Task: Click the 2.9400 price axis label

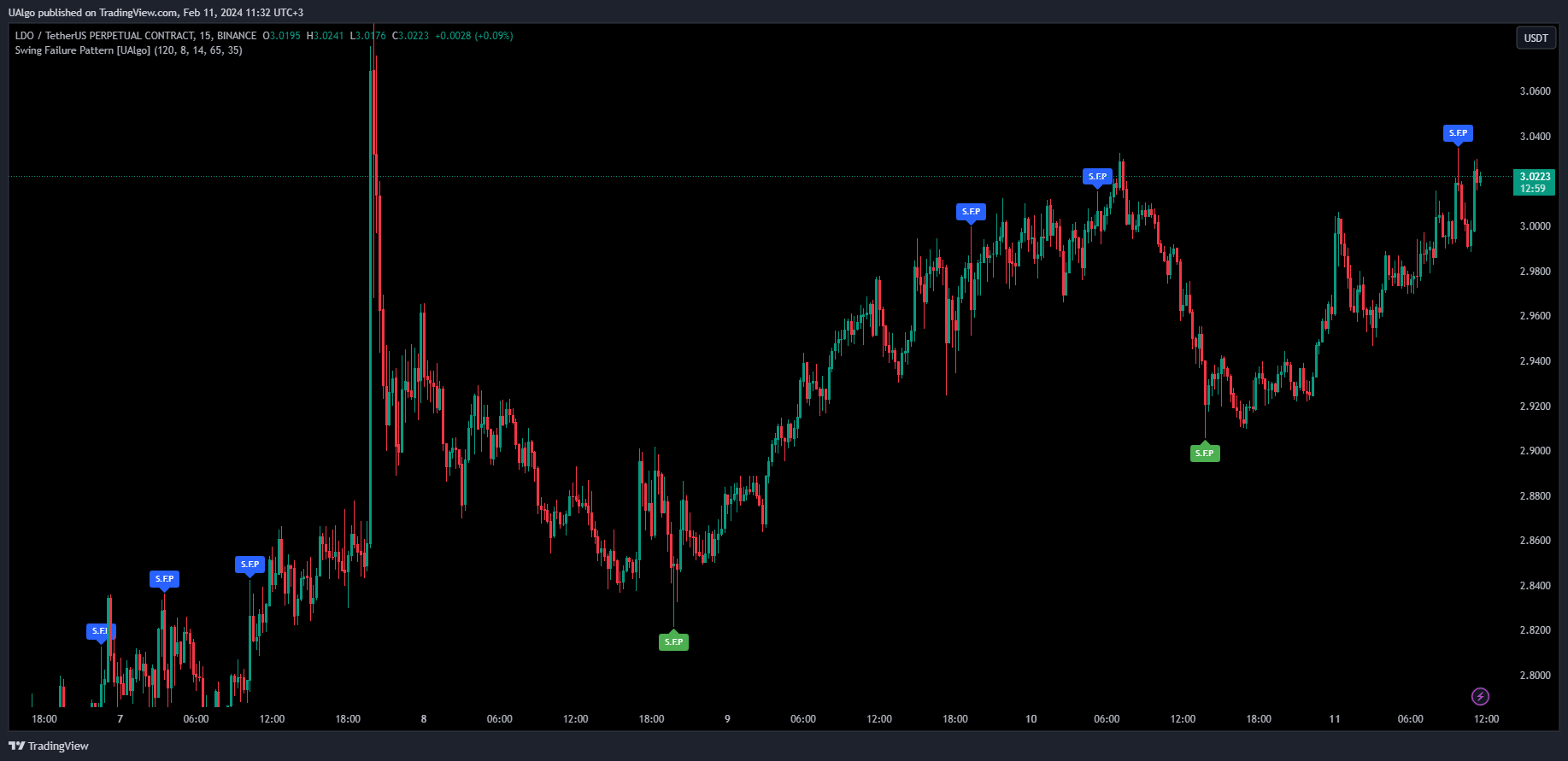Action: pos(1535,361)
